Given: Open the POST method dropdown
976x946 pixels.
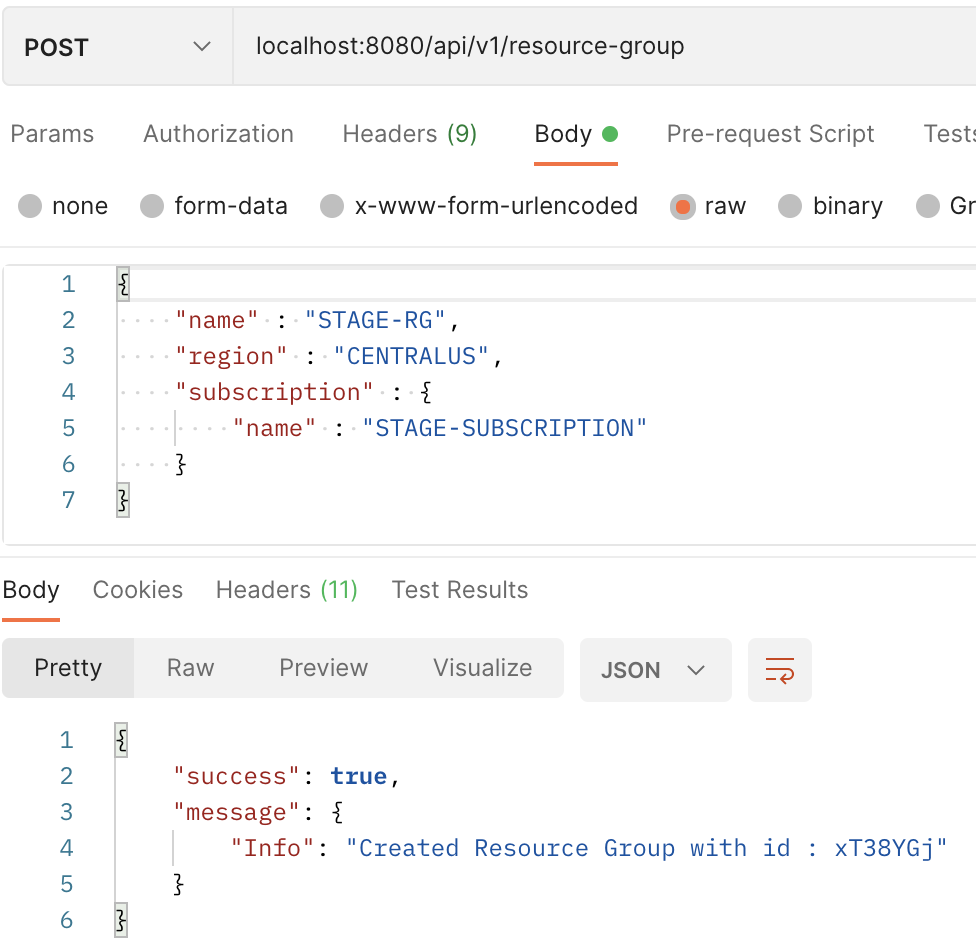Looking at the screenshot, I should 117,45.
